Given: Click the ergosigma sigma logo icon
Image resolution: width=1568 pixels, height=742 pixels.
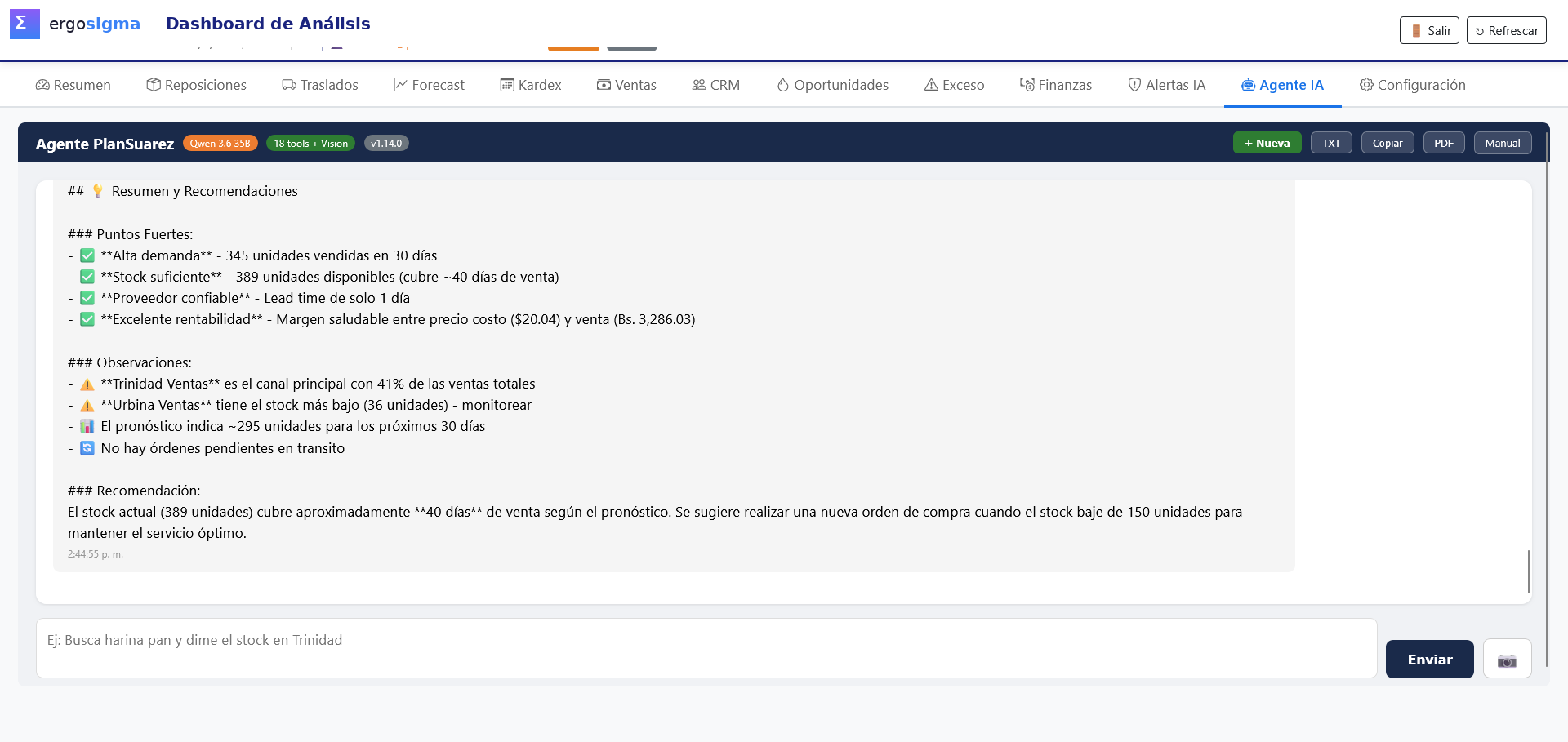Looking at the screenshot, I should (x=24, y=24).
